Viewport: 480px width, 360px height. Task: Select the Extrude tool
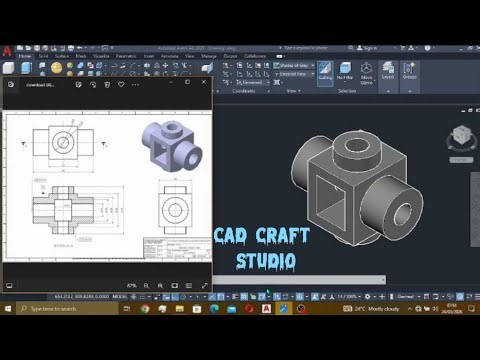[26, 68]
